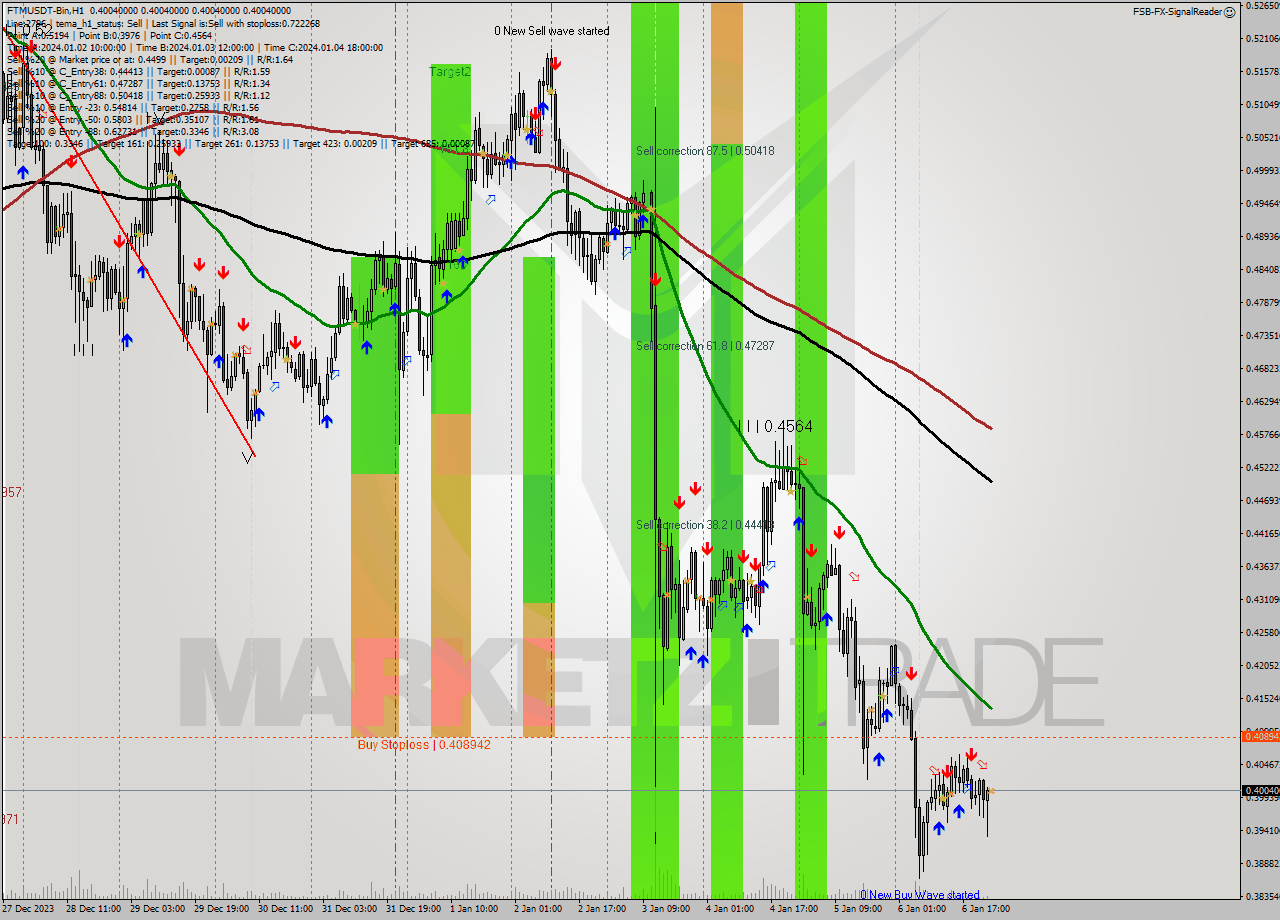Select the FTMUSDT-Bin,H1 symbol title text
1280x920 pixels.
coord(45,10)
